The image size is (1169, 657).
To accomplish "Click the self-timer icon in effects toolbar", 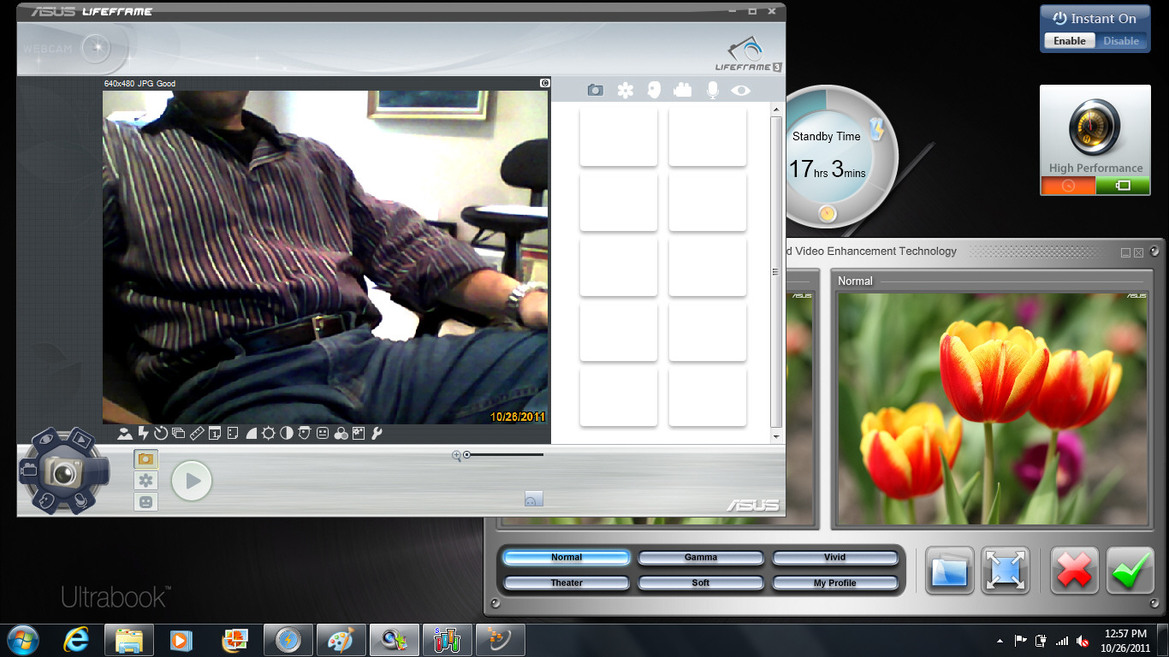I will click(161, 433).
